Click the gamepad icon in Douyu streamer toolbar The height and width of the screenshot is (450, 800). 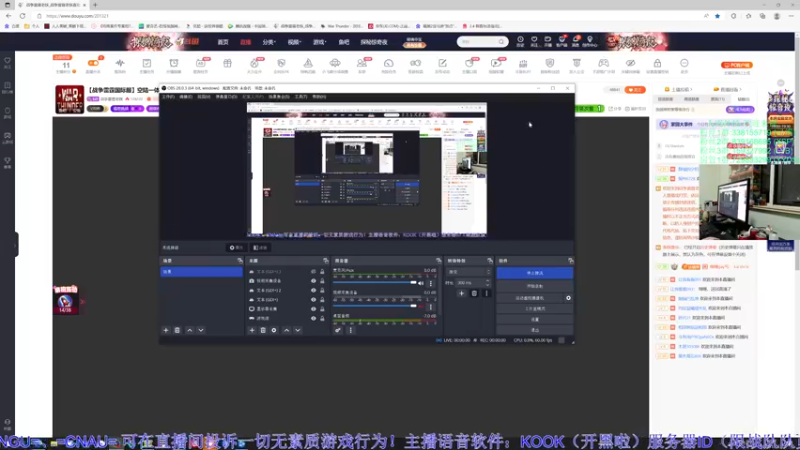coord(604,63)
